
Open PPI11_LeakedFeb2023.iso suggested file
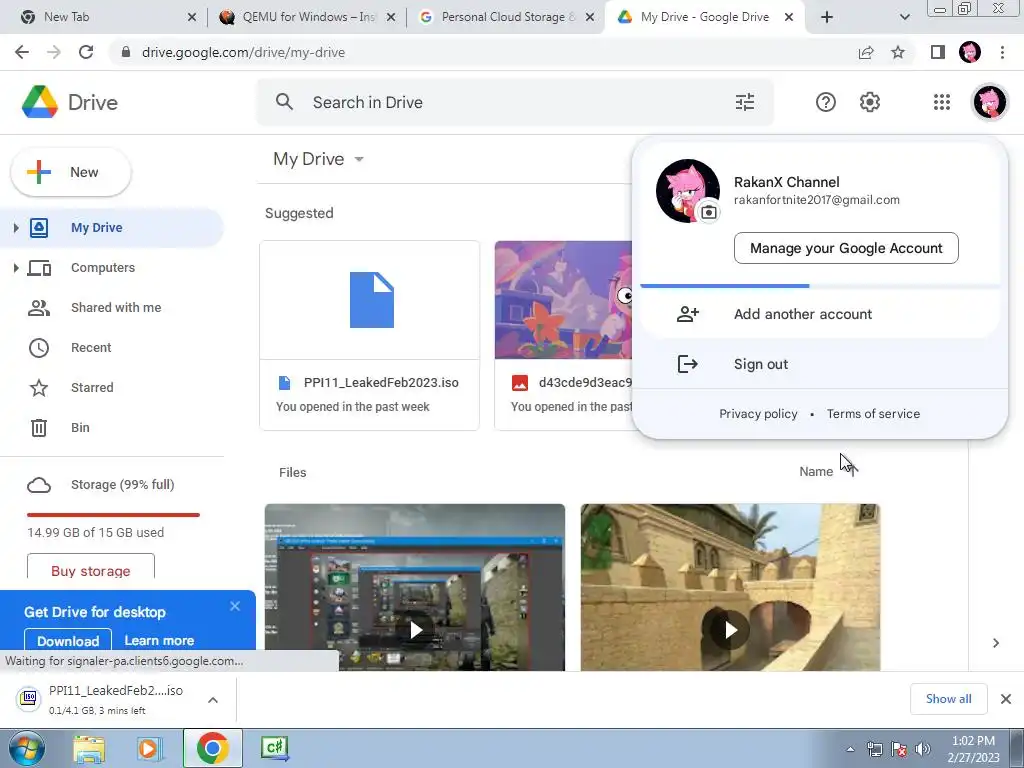pyautogui.click(x=370, y=336)
